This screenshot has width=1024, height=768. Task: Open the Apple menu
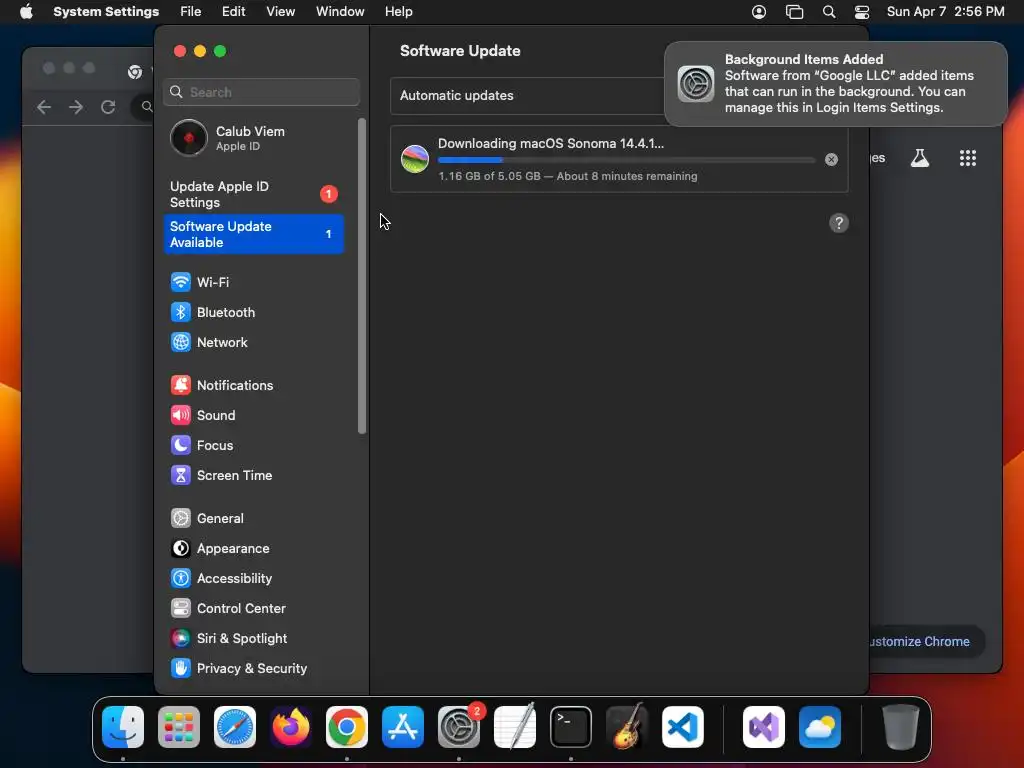(x=26, y=12)
